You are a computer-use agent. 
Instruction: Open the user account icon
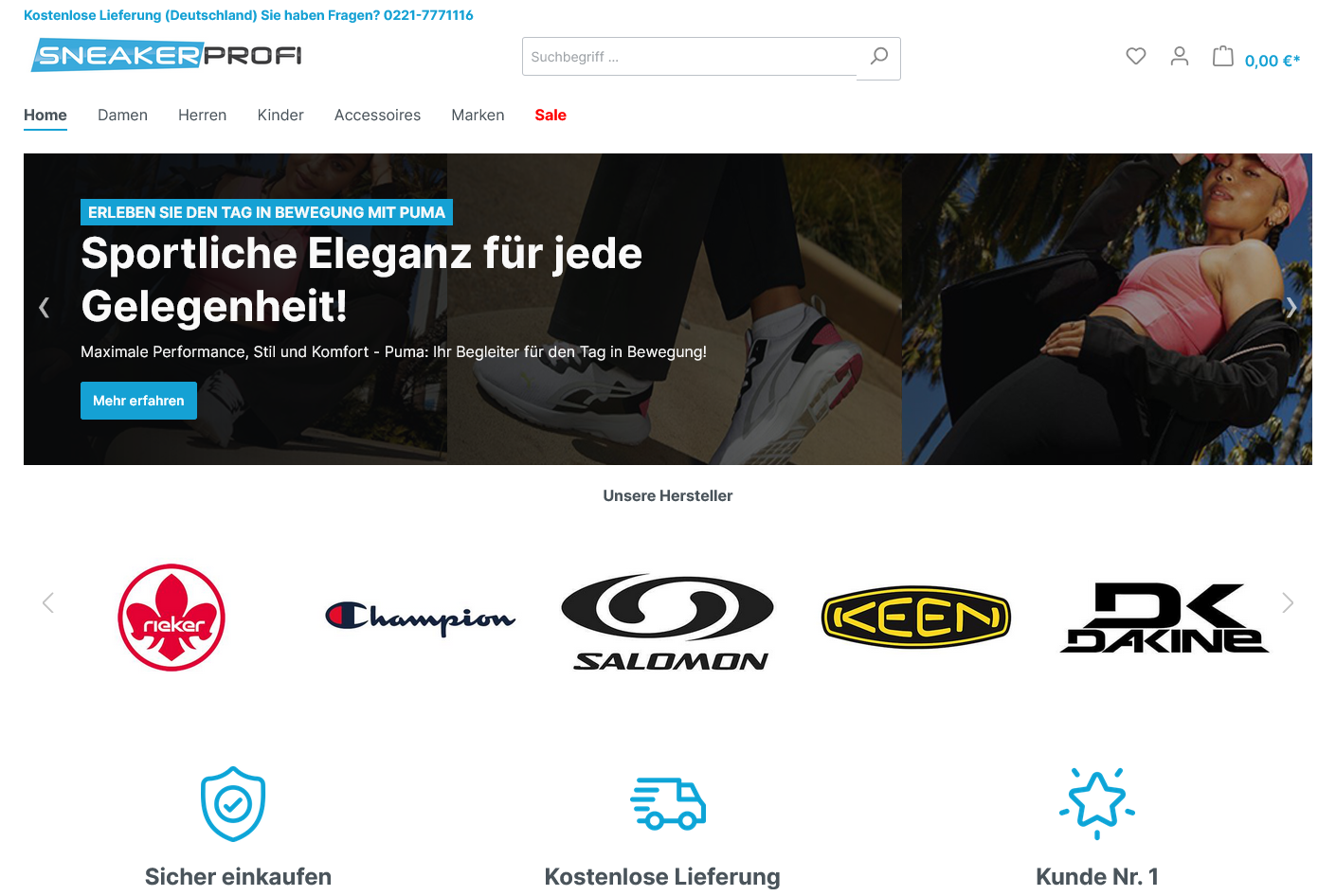pos(1179,57)
